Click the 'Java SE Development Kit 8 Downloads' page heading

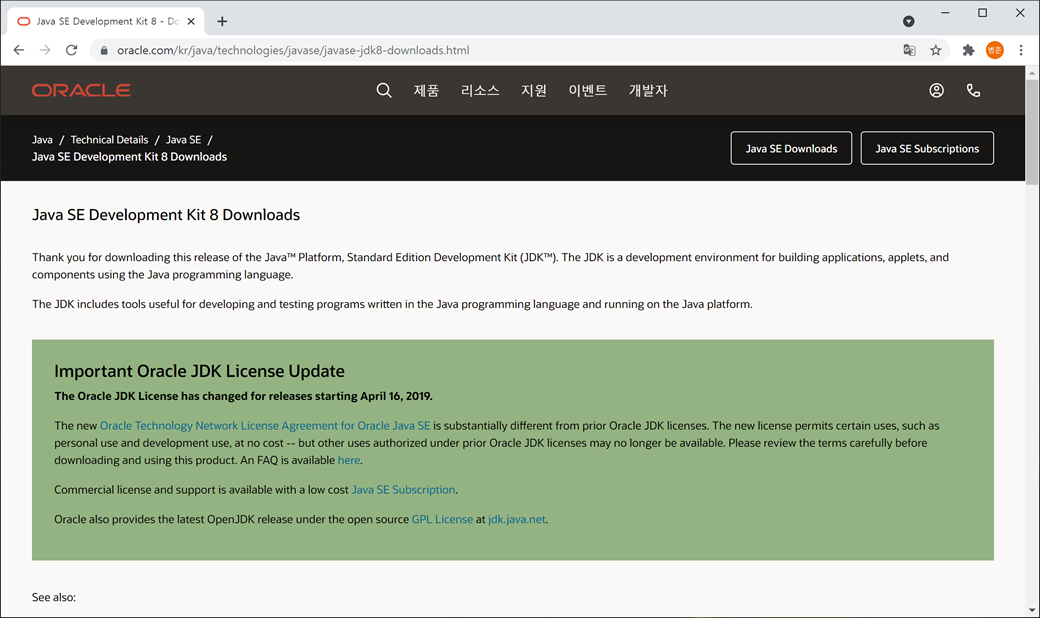(x=166, y=215)
